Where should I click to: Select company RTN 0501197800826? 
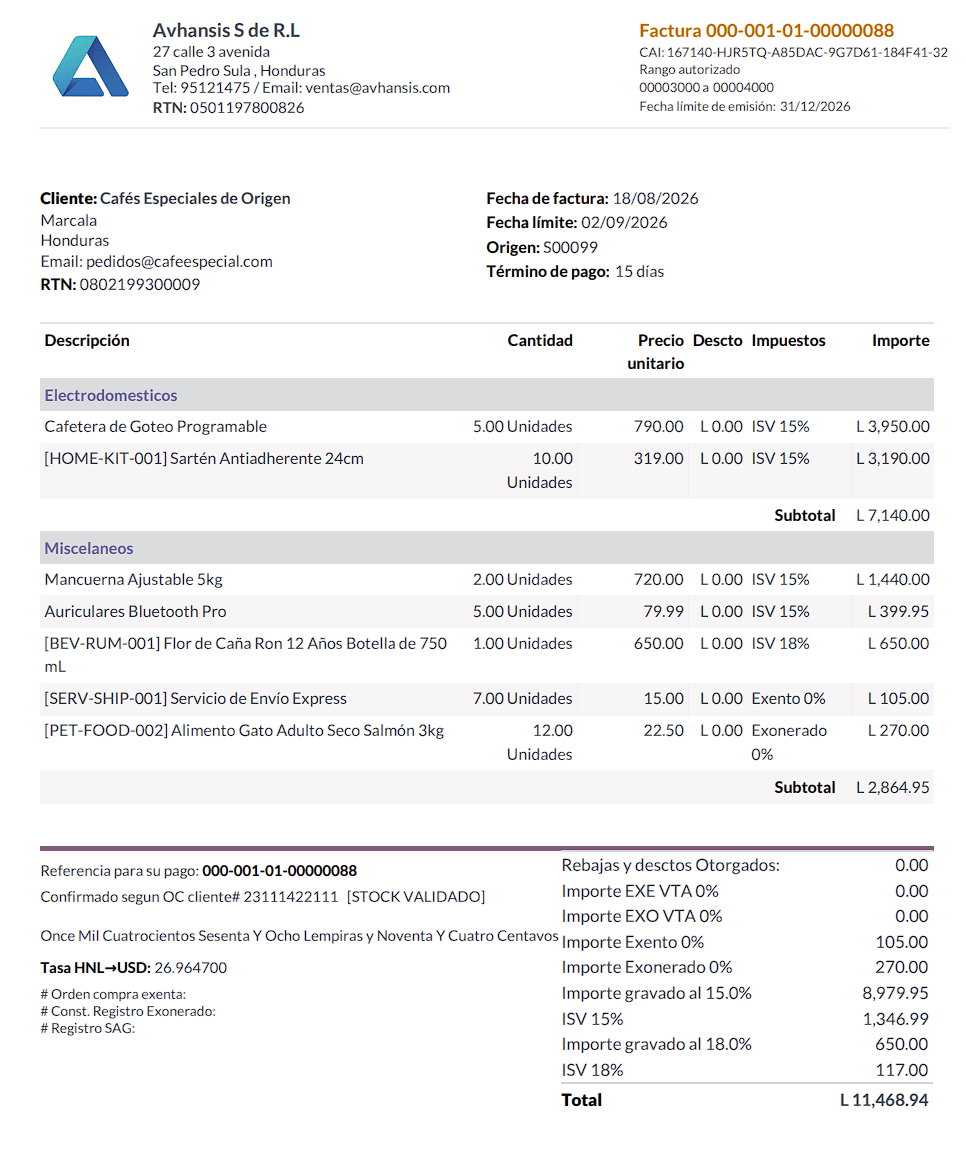point(228,107)
